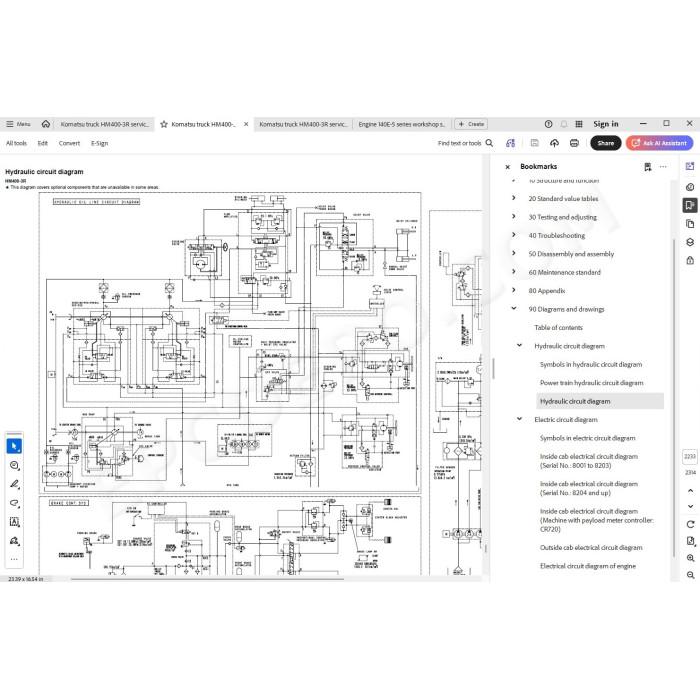The width and height of the screenshot is (700, 700).
Task: Expand 30 Testing and adjusting bookmark
Action: pos(514,217)
